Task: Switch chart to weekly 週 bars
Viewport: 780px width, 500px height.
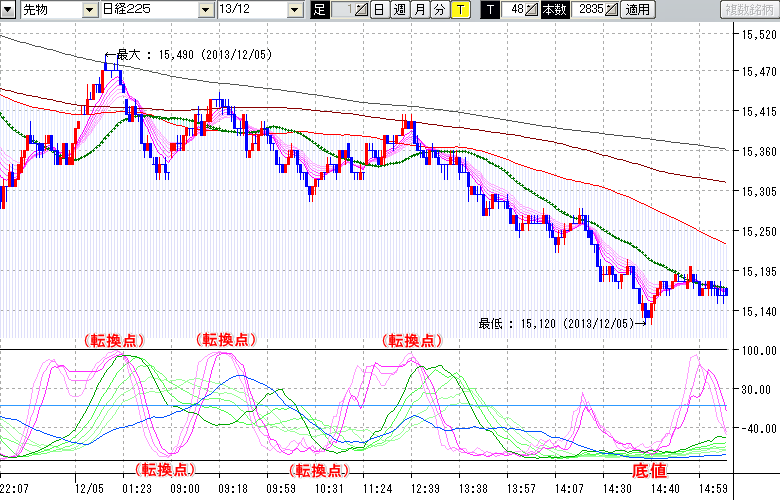Action: [399, 10]
